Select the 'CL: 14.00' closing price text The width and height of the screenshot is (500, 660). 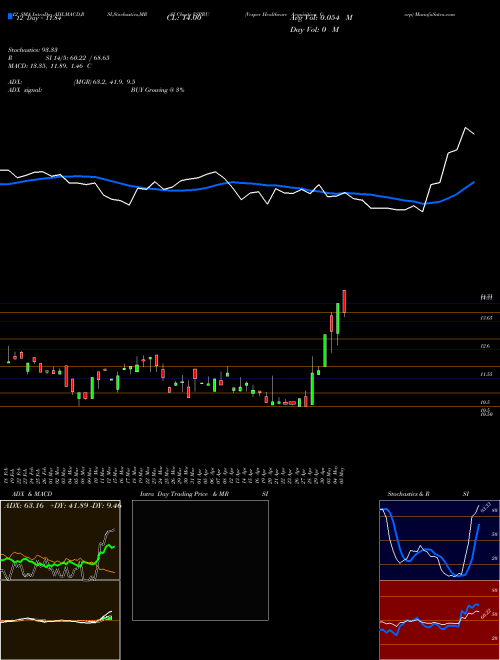pos(184,18)
